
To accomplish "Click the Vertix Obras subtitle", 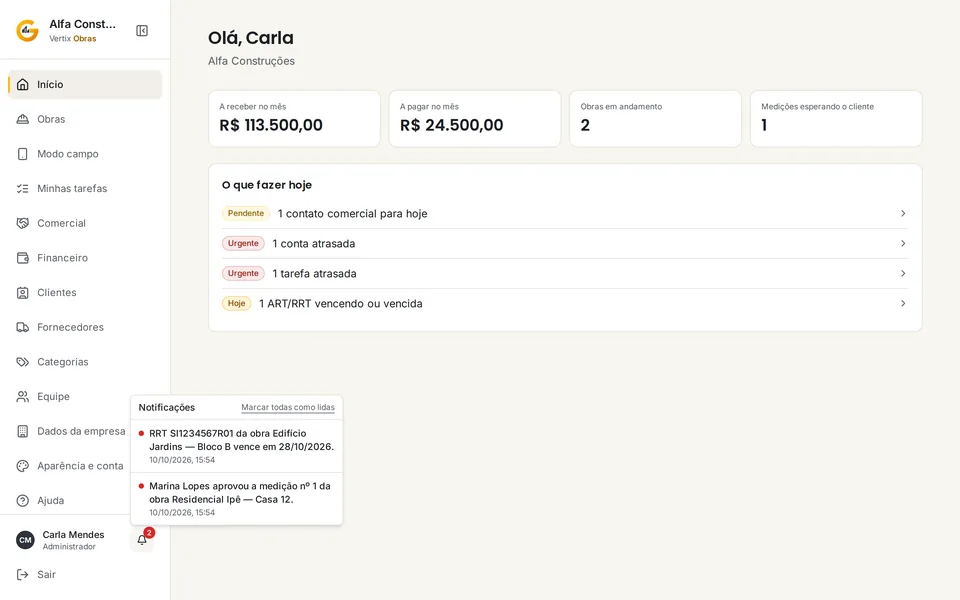I will click(x=73, y=39).
